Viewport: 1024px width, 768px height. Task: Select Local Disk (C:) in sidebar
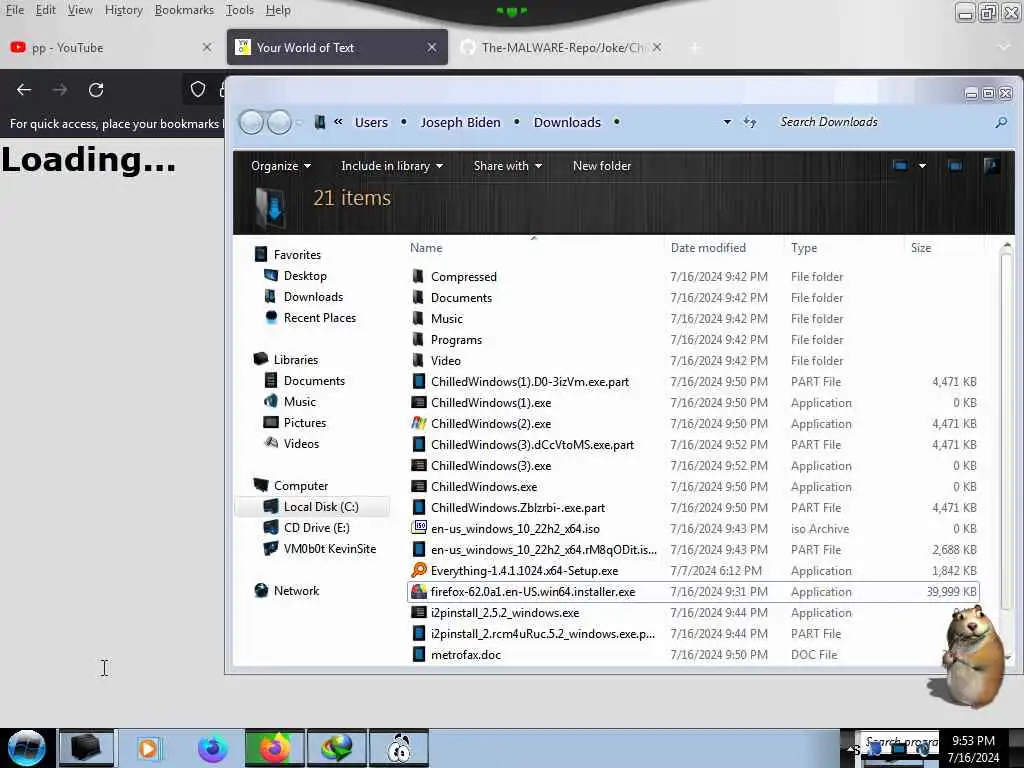coord(312,507)
